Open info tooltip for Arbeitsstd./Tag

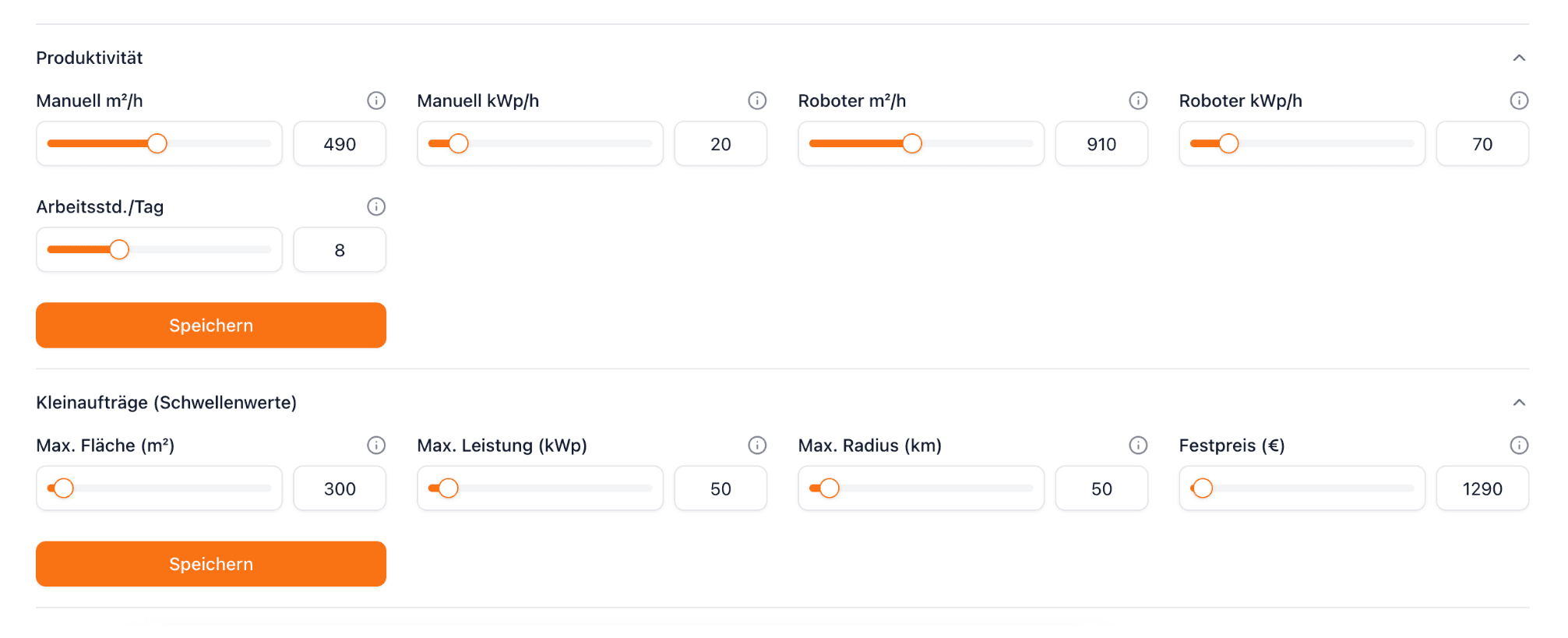point(376,206)
